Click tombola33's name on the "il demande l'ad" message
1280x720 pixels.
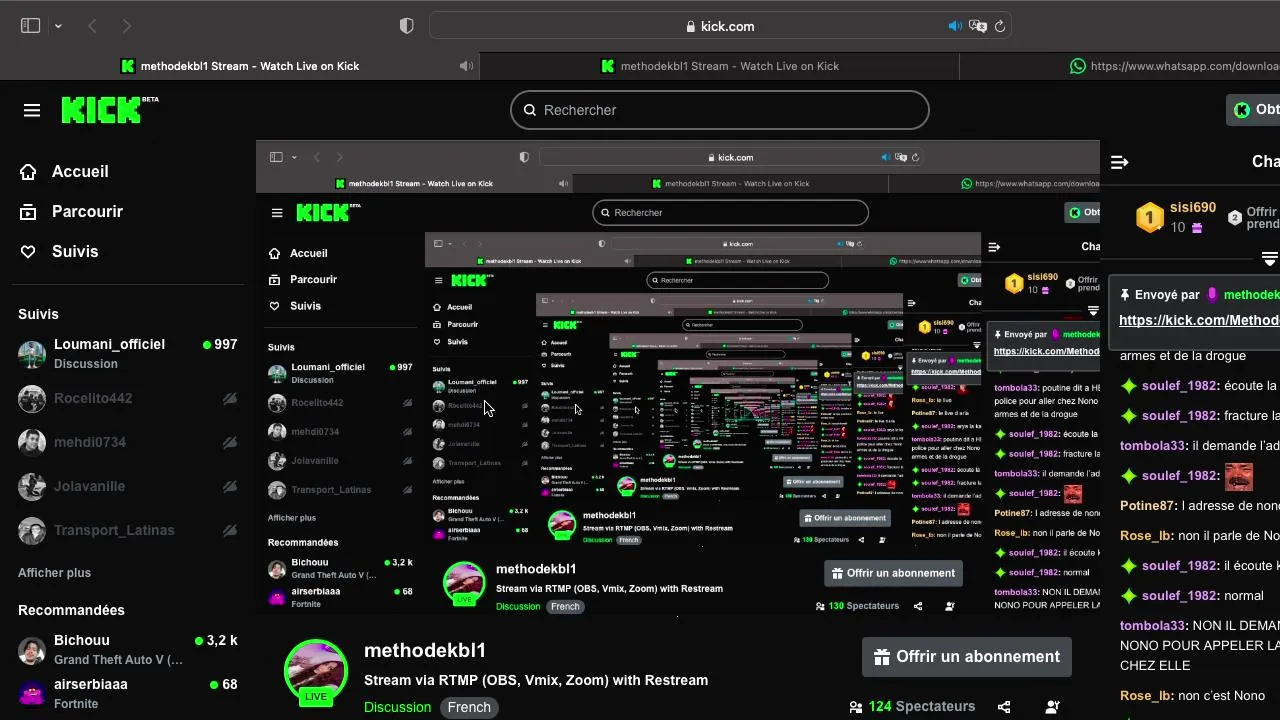(x=1153, y=446)
